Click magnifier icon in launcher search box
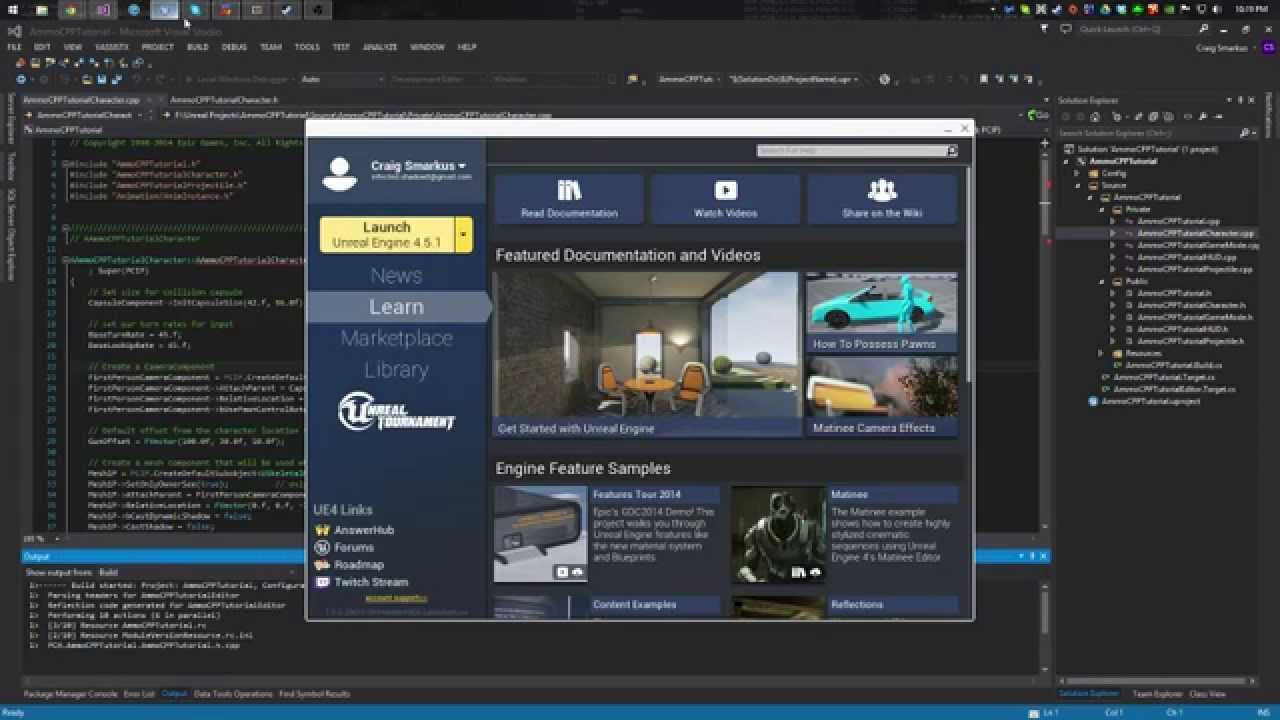 [x=952, y=151]
